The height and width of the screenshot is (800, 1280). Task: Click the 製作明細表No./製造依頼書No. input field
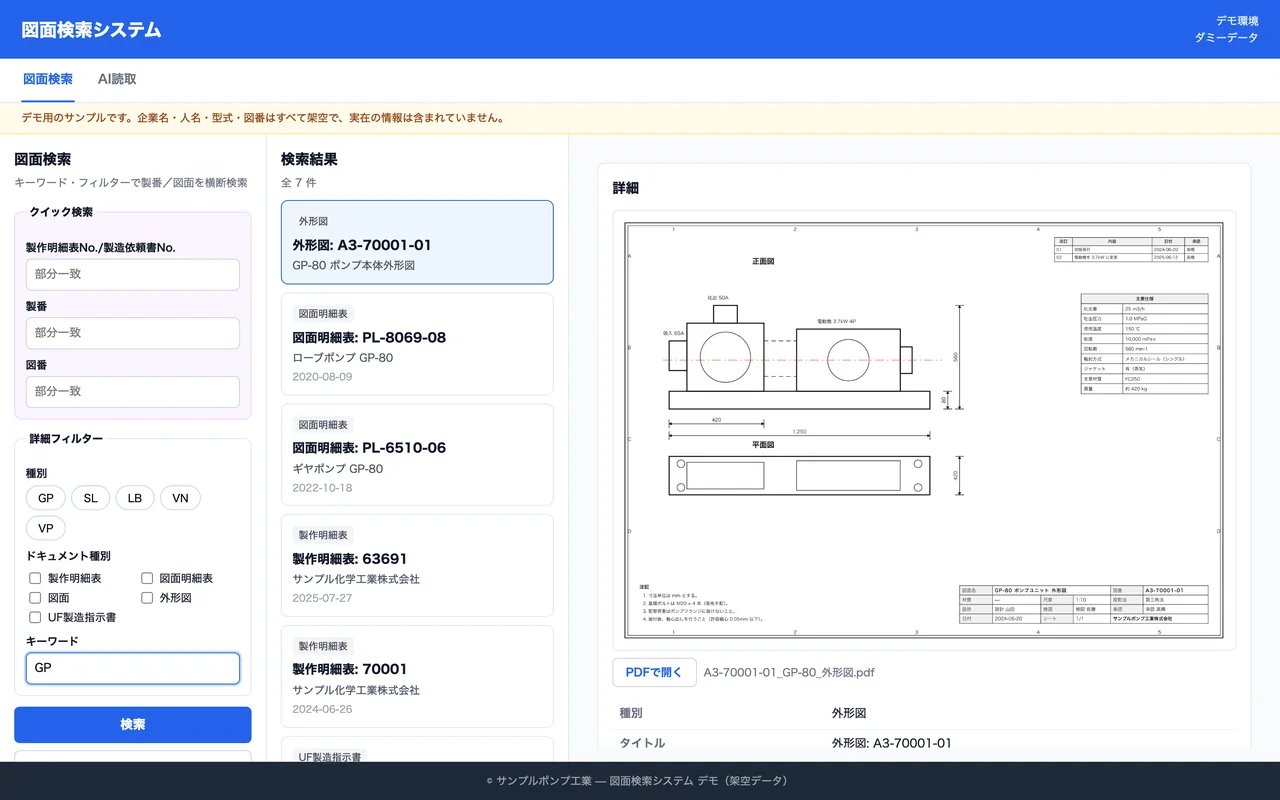pos(133,274)
